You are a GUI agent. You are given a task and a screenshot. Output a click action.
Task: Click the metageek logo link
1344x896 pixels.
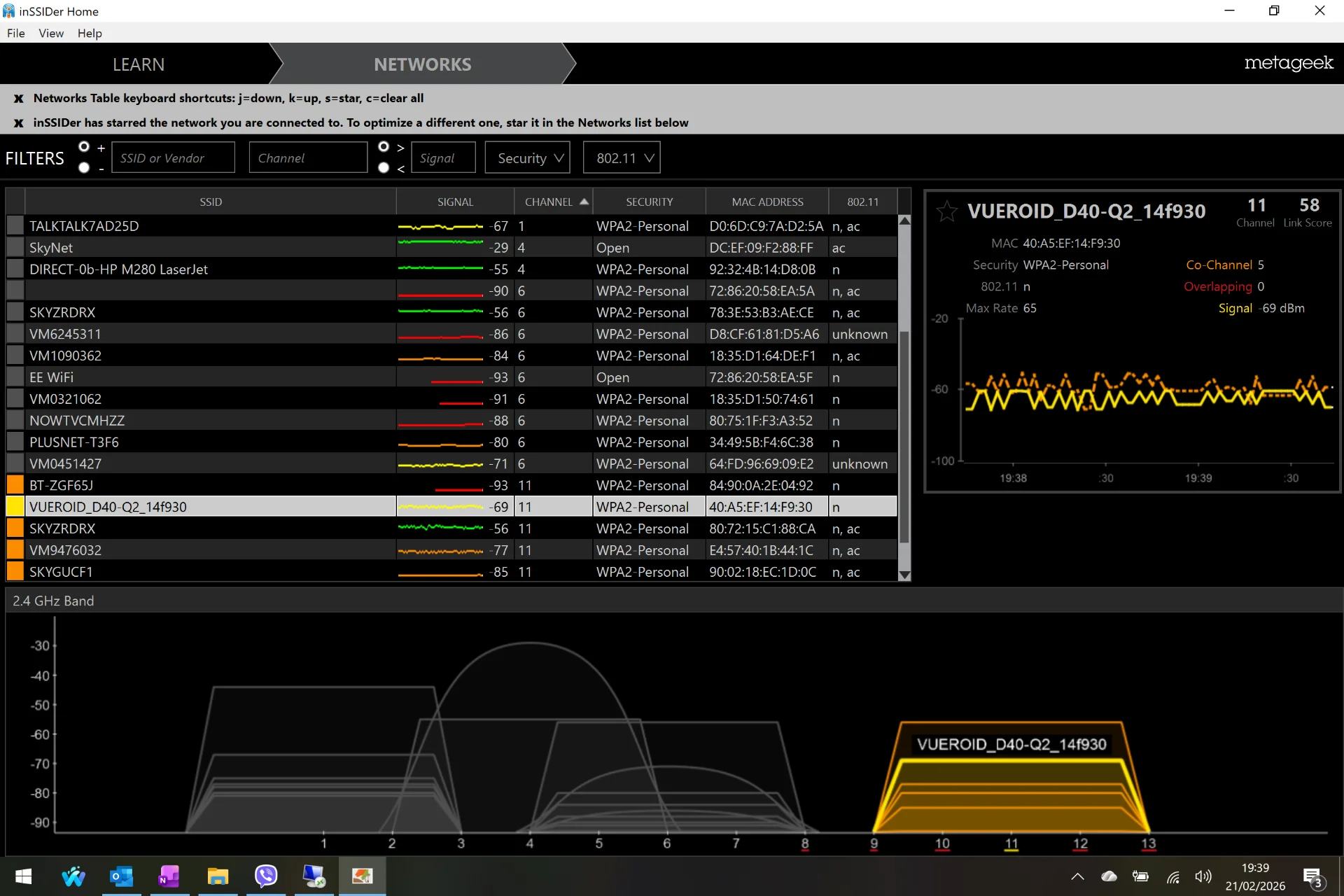point(1289,63)
